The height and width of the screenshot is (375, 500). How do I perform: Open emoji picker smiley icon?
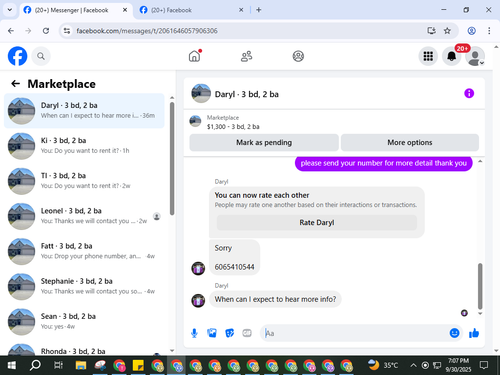tap(454, 333)
